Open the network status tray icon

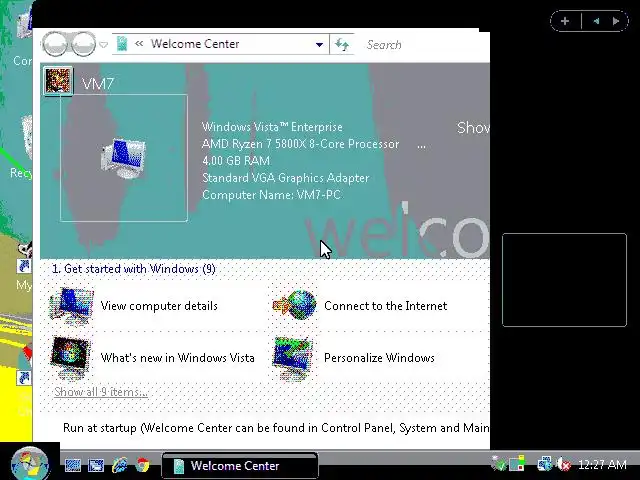tap(544, 464)
